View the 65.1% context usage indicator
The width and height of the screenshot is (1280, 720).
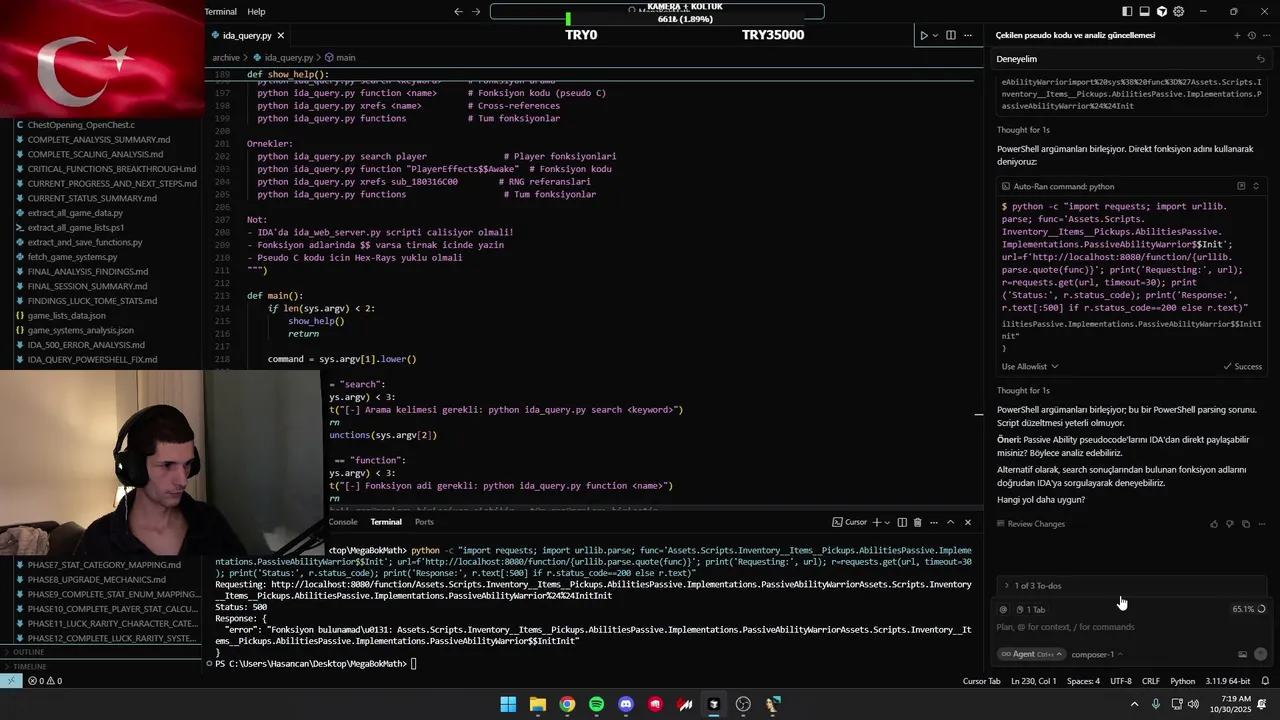[x=1248, y=609]
